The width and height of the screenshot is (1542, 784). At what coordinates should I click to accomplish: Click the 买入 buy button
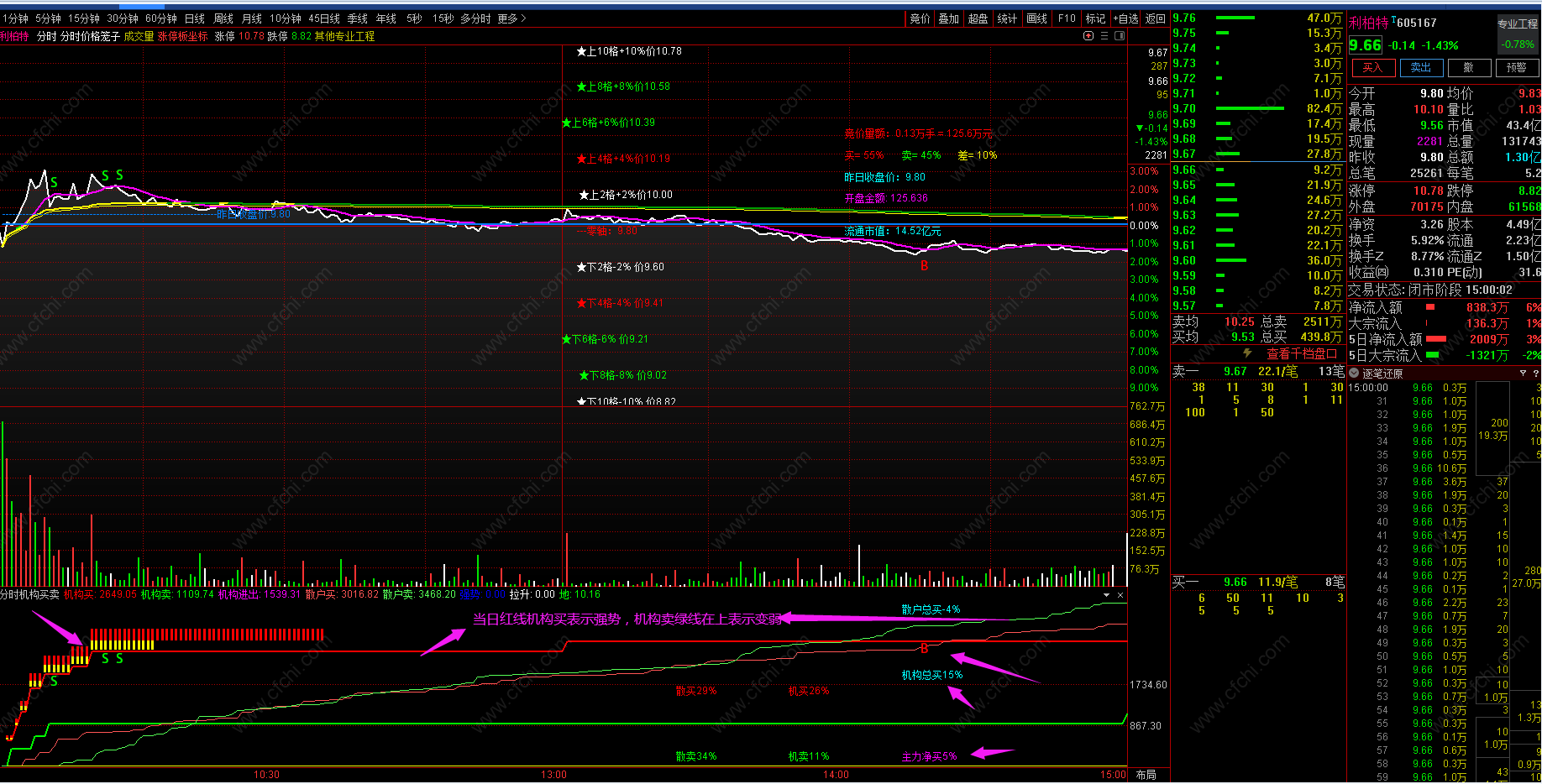[x=1372, y=68]
